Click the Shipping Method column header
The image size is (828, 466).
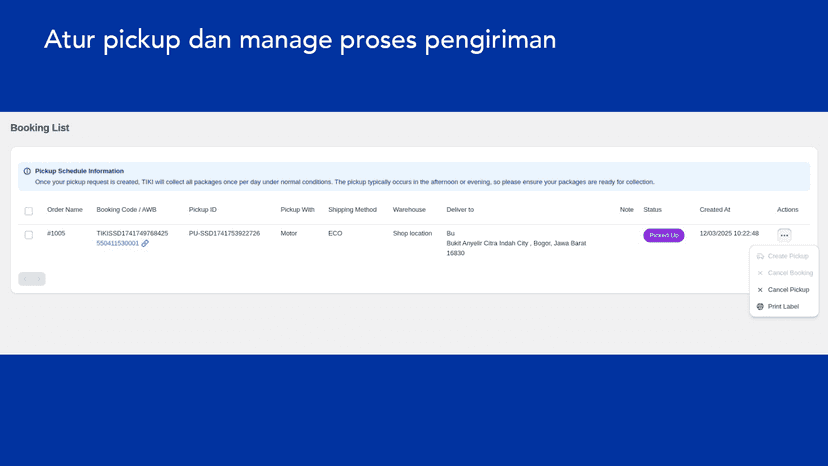(352, 210)
